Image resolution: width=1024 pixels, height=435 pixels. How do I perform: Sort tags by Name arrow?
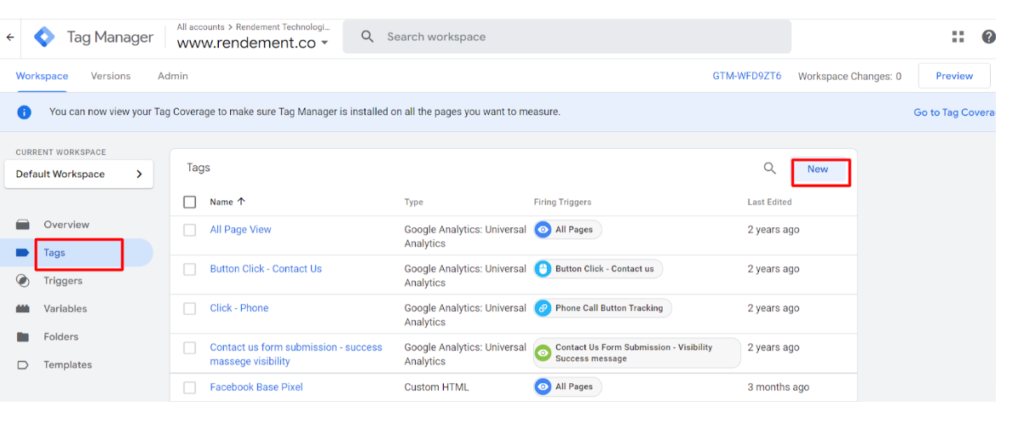(241, 202)
